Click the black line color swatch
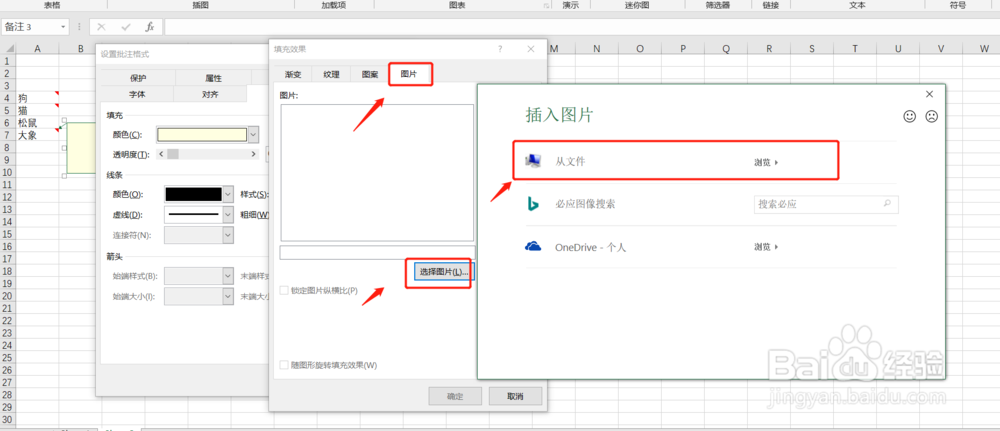Screen dimensions: 1000x431 point(194,194)
